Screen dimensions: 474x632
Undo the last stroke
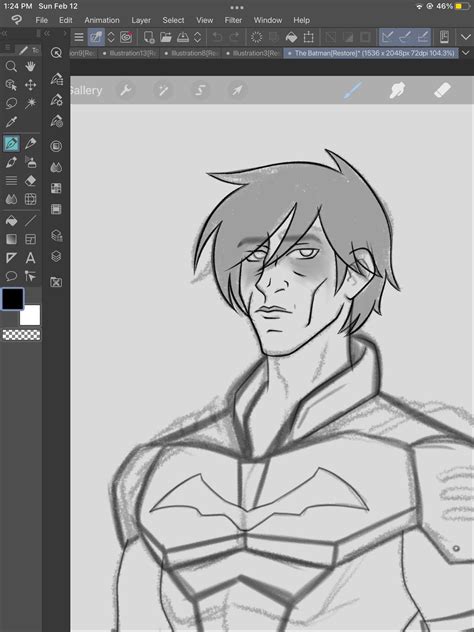click(x=217, y=37)
